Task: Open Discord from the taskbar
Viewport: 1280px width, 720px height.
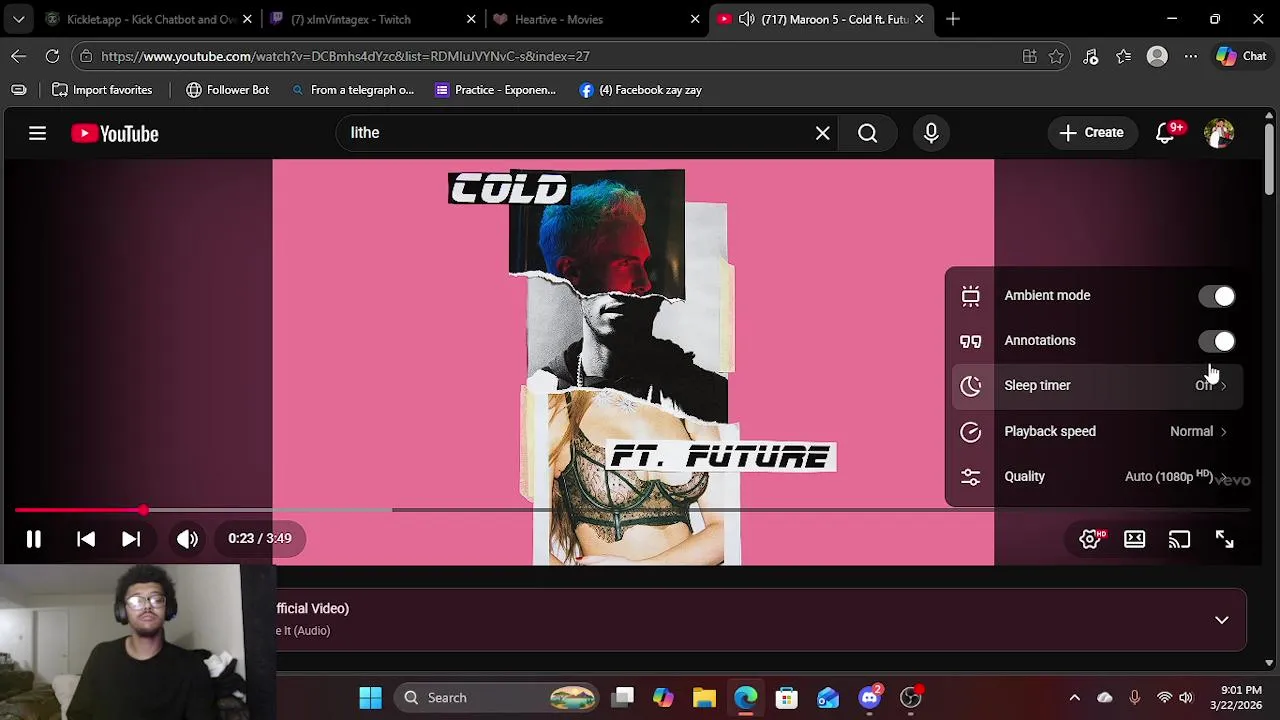Action: (869, 698)
